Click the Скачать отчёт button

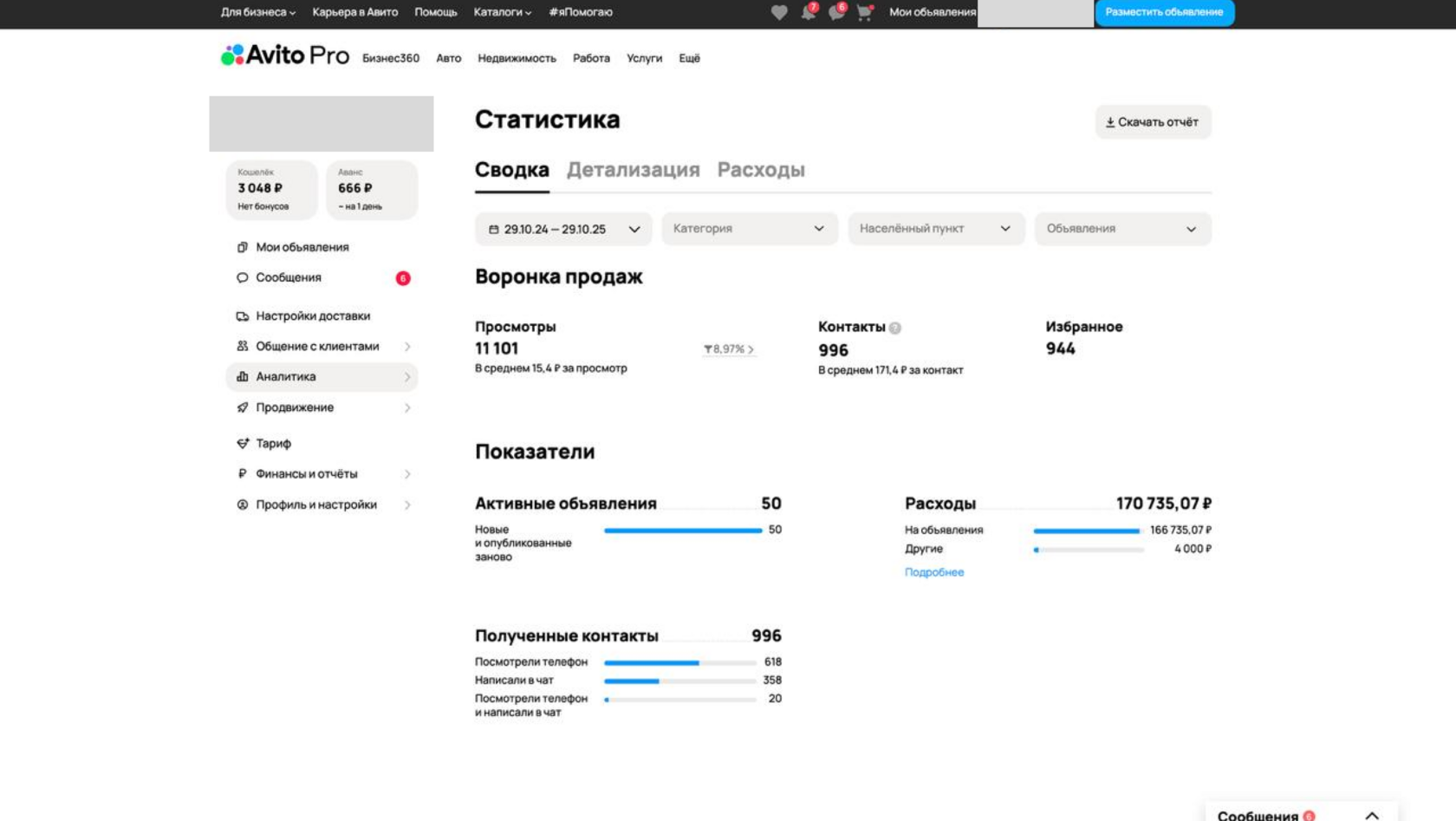point(1153,122)
